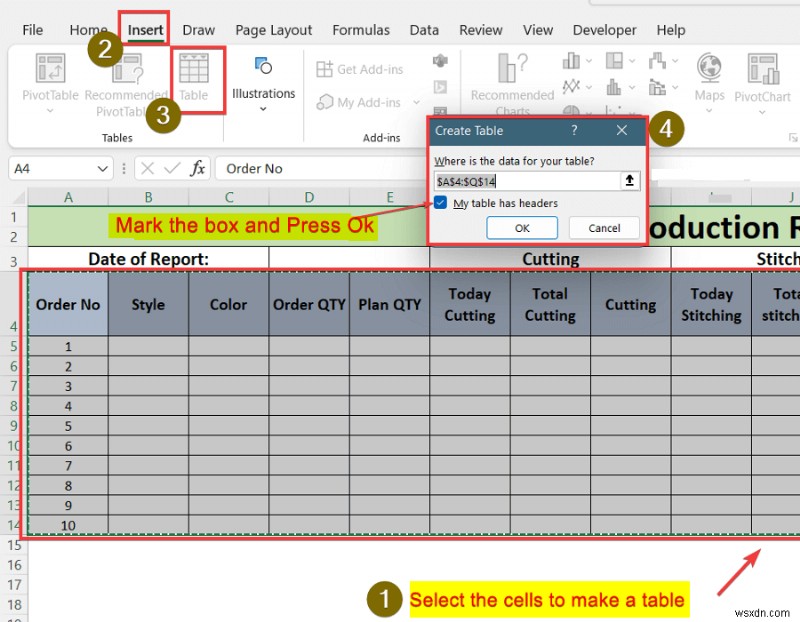This screenshot has width=800, height=622.
Task: Click the Get Add-ins icon
Action: click(x=325, y=68)
